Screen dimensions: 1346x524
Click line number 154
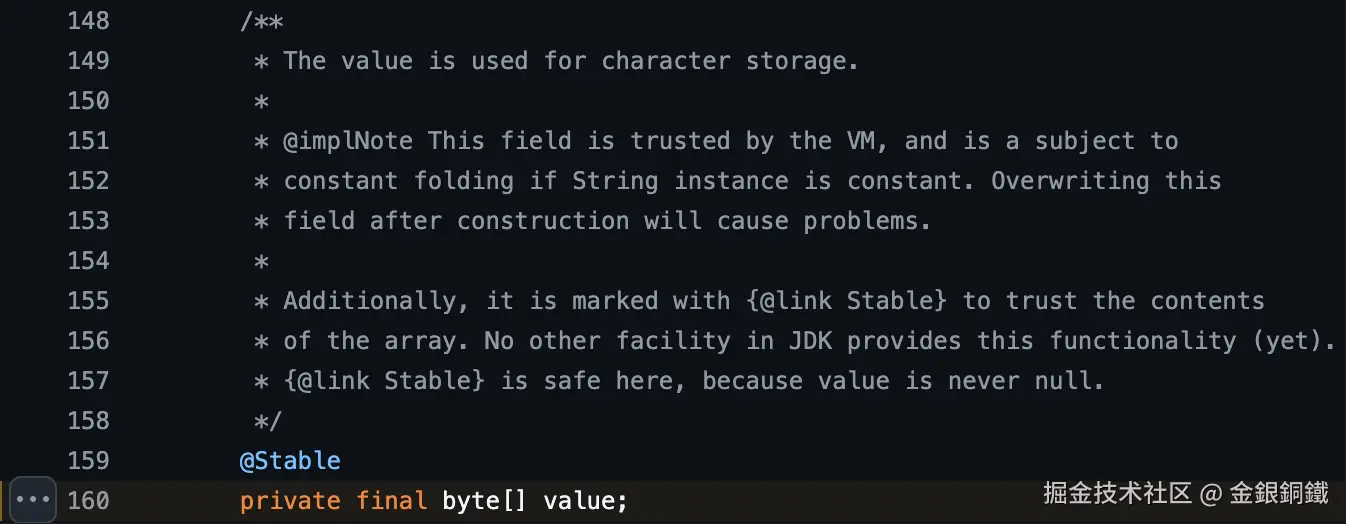(x=88, y=261)
